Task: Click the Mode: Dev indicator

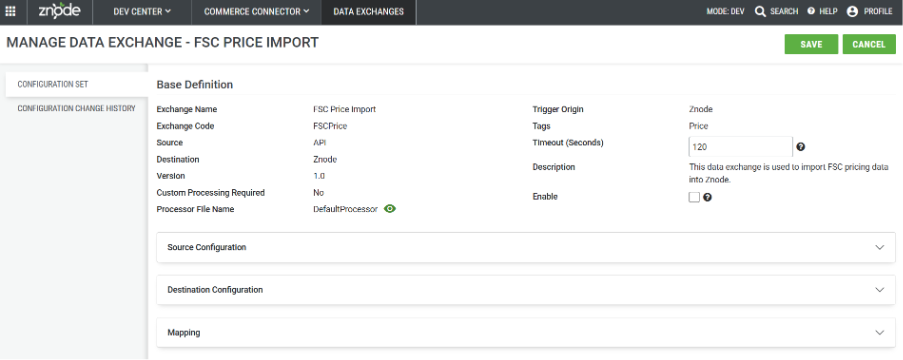Action: coord(726,12)
